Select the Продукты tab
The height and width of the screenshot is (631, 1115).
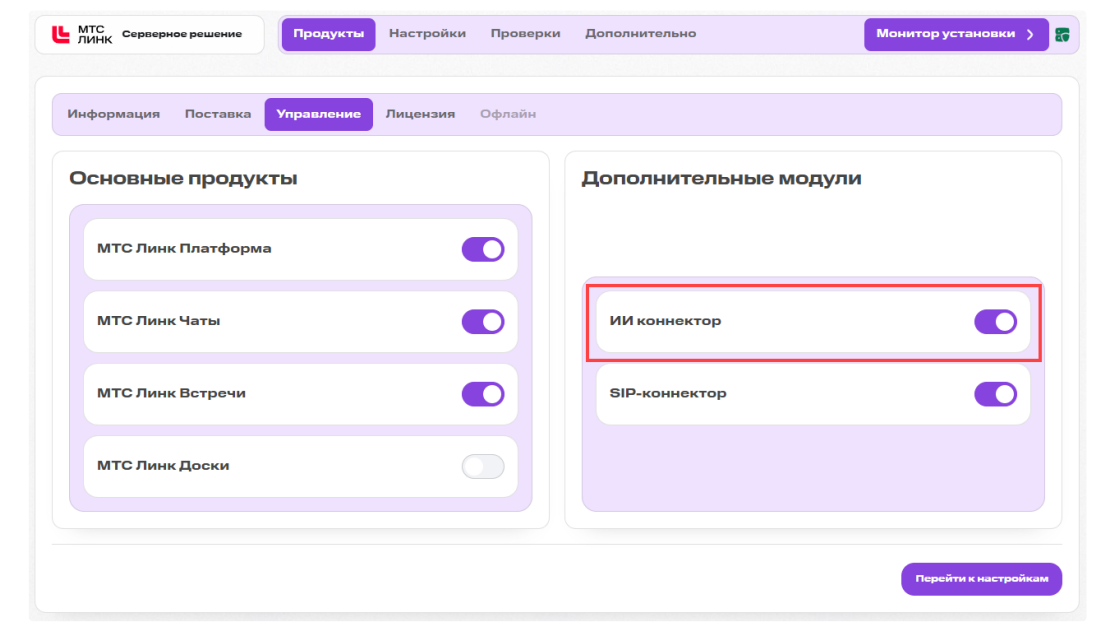point(329,34)
